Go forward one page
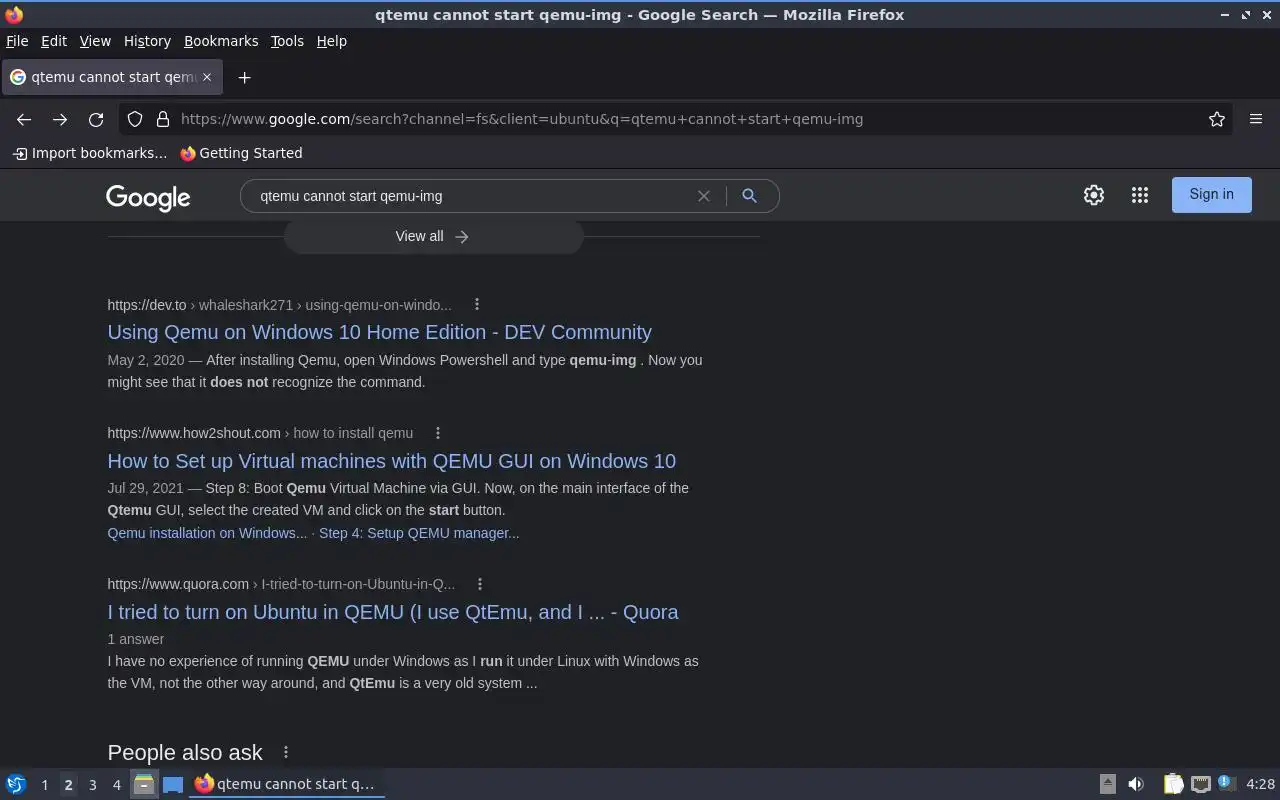1280x800 pixels. [x=60, y=119]
